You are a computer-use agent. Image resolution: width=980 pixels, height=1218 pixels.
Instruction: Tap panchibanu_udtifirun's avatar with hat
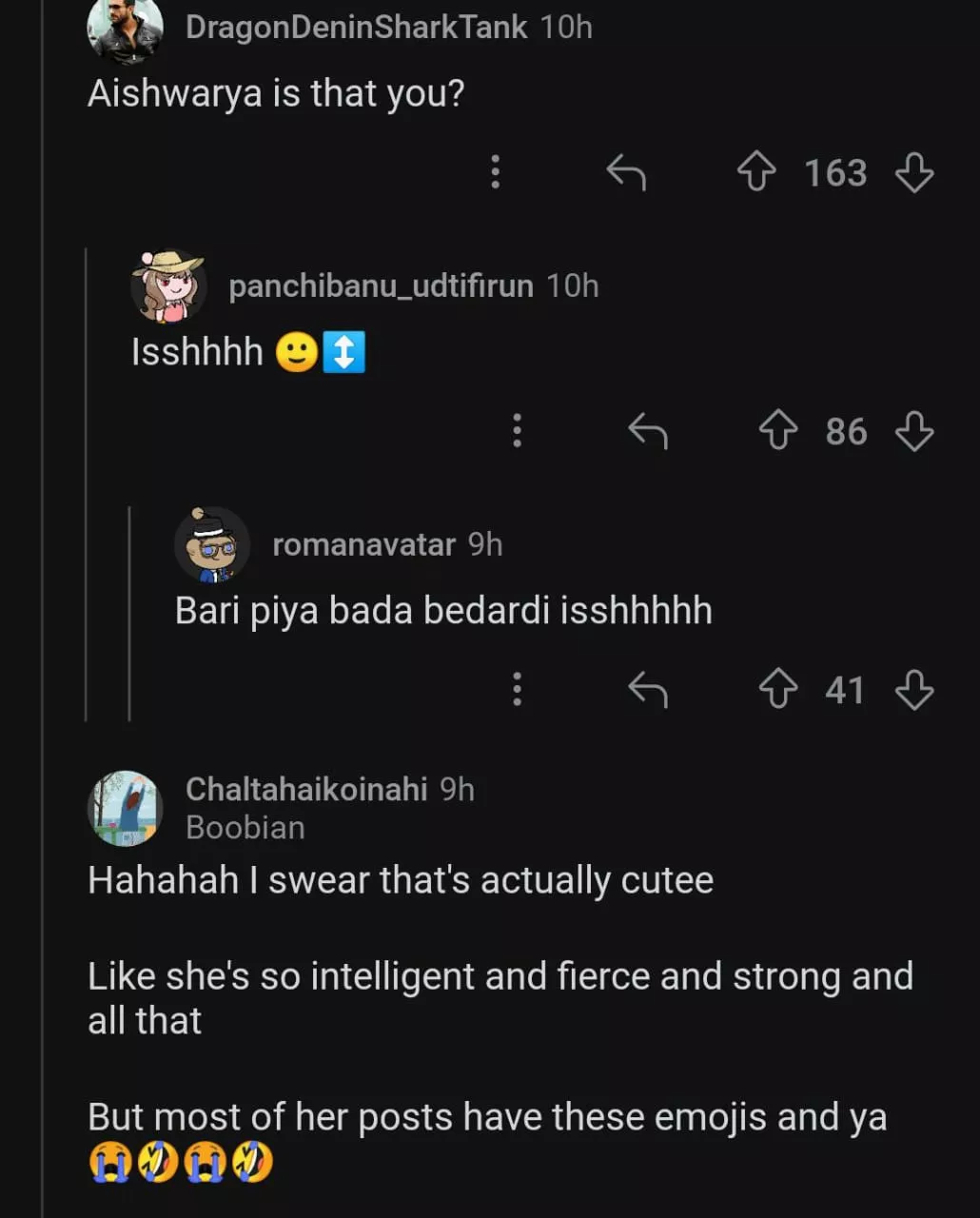tap(168, 285)
